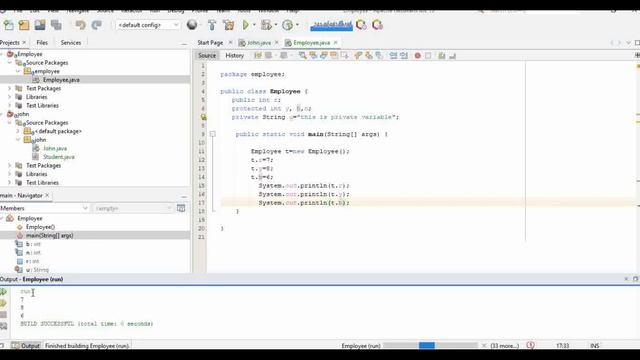Expand the default package node
The image size is (640, 360).
click(x=18, y=131)
